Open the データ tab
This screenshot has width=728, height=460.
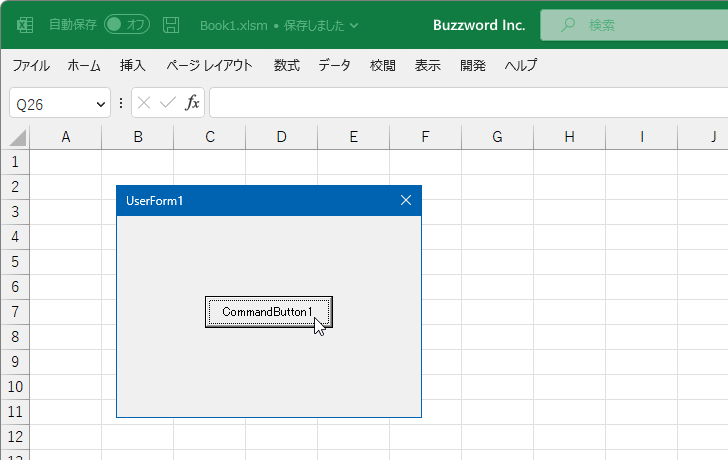pyautogui.click(x=334, y=65)
